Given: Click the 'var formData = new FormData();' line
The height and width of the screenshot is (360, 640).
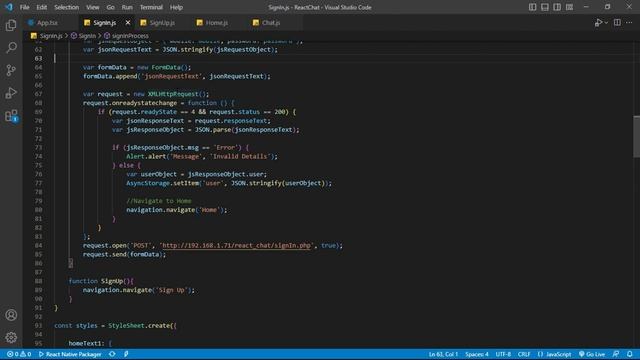Looking at the screenshot, I should tap(137, 67).
